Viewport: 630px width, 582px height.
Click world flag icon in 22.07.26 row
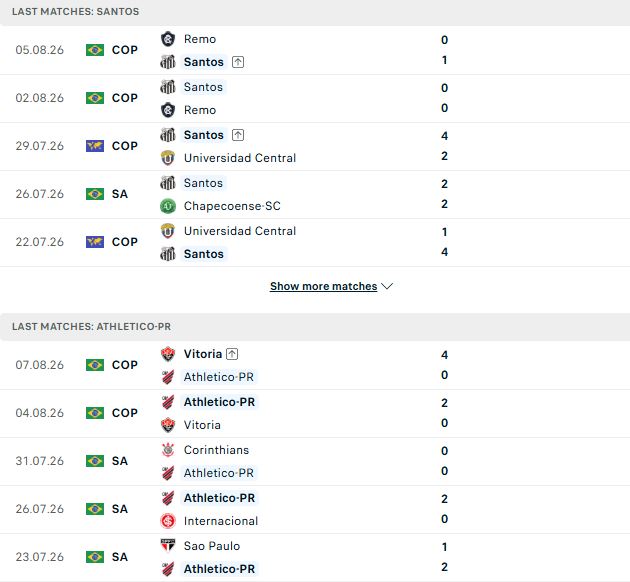tap(95, 242)
